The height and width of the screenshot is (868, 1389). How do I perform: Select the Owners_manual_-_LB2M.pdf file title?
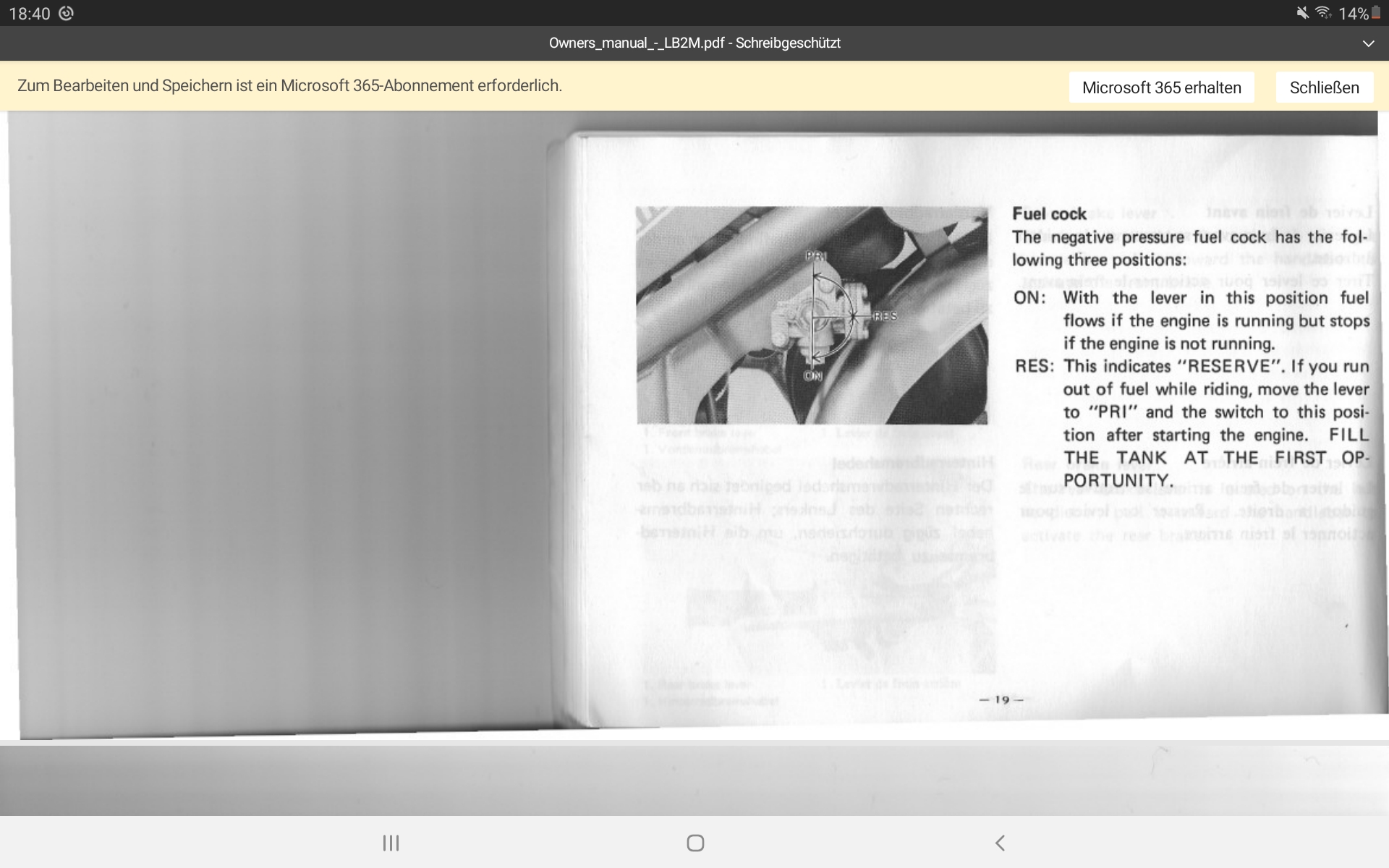(x=694, y=43)
